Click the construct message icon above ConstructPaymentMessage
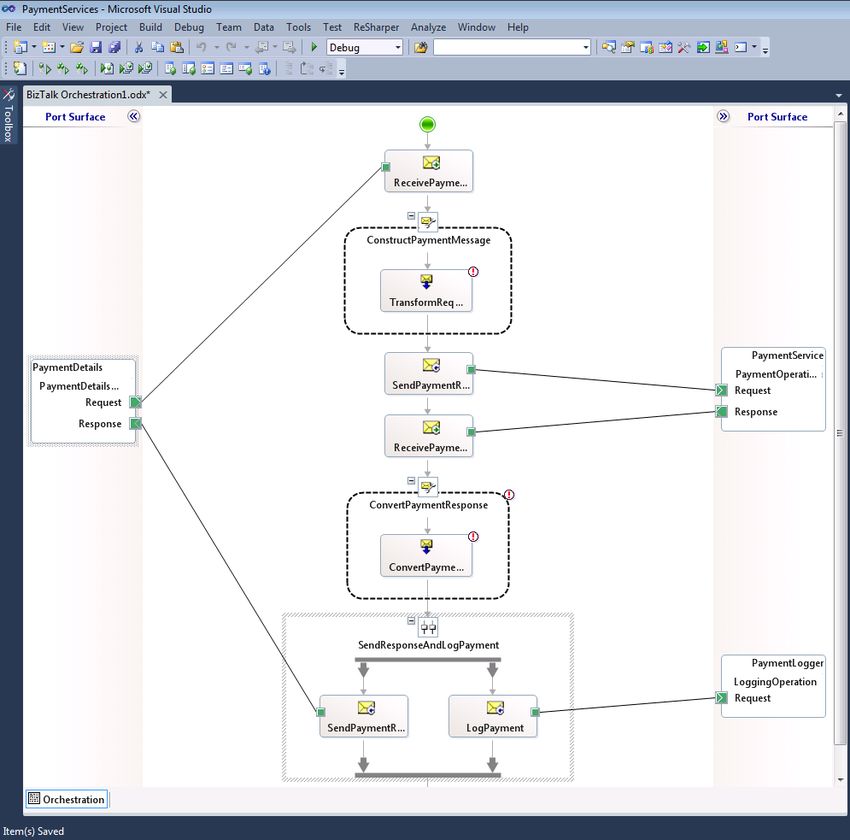850x840 pixels. pyautogui.click(x=428, y=221)
